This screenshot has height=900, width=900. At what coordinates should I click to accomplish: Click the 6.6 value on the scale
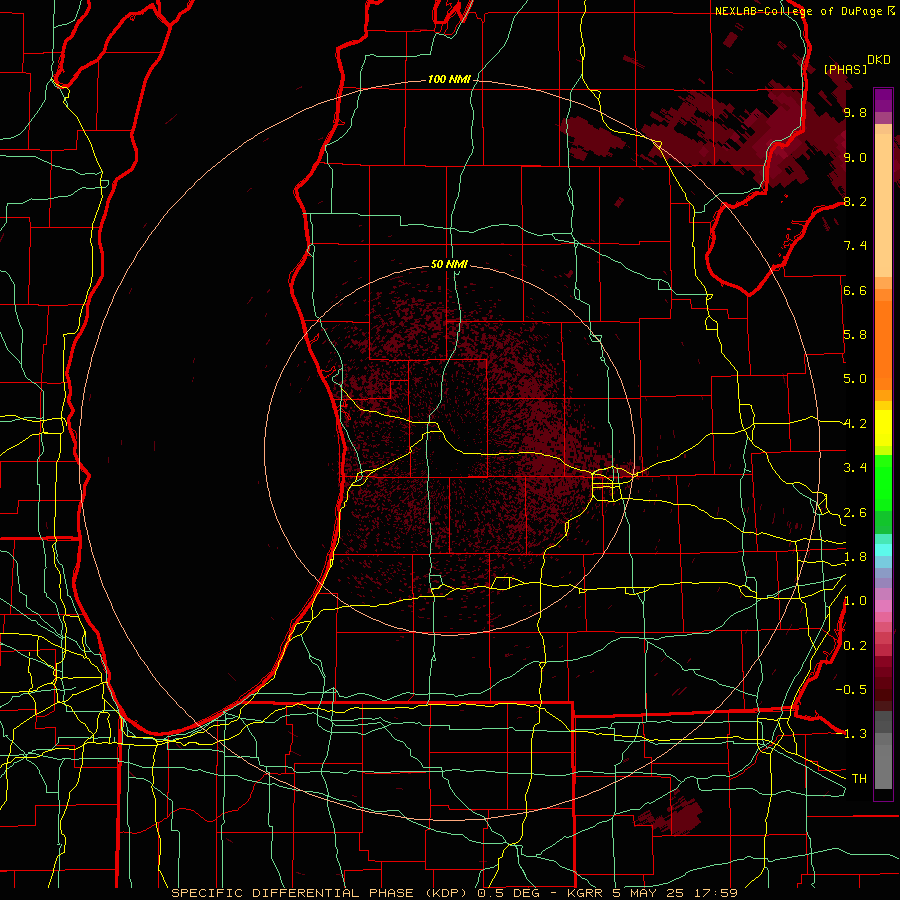tap(855, 290)
